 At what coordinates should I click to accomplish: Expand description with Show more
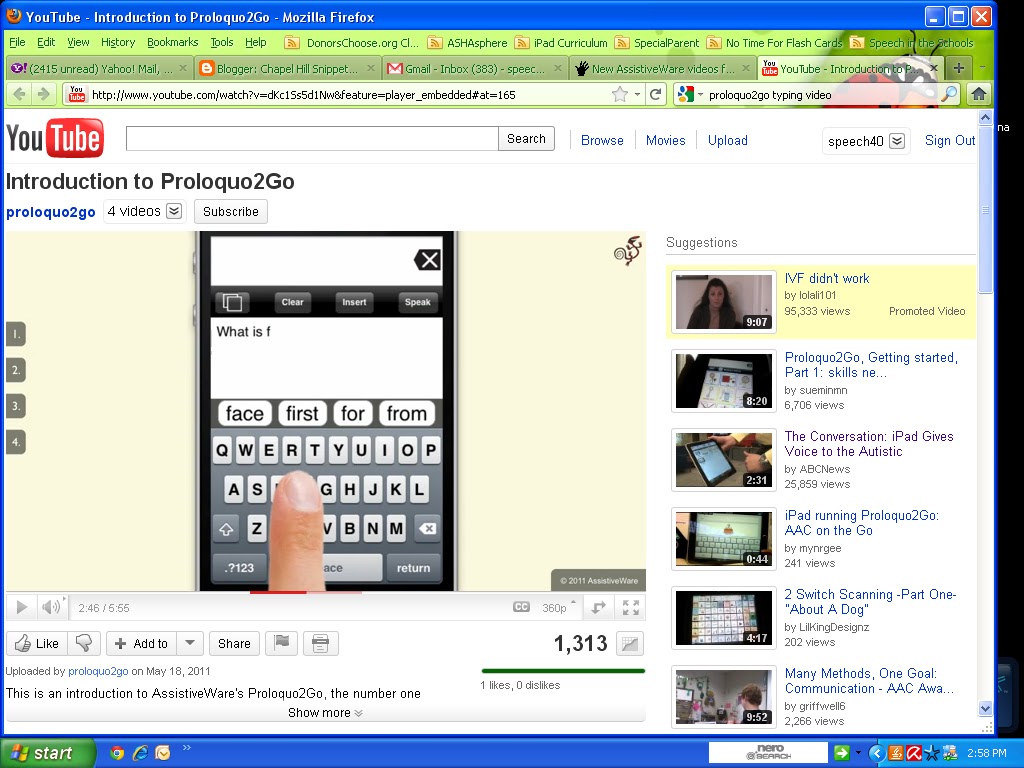click(x=325, y=712)
